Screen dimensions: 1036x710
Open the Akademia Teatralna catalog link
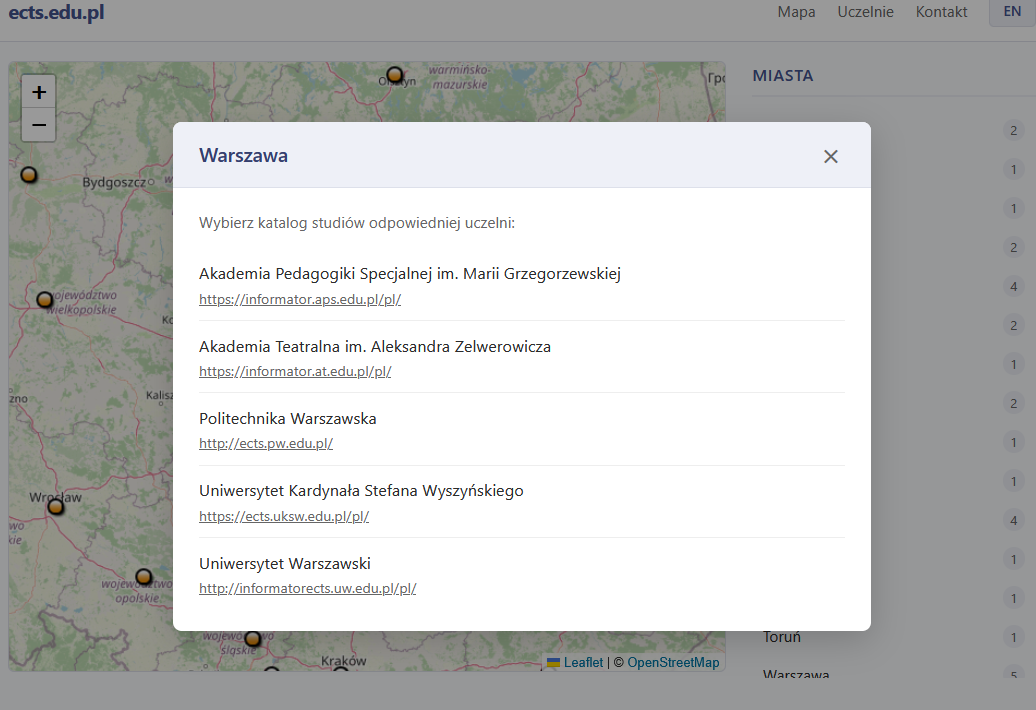pos(294,370)
